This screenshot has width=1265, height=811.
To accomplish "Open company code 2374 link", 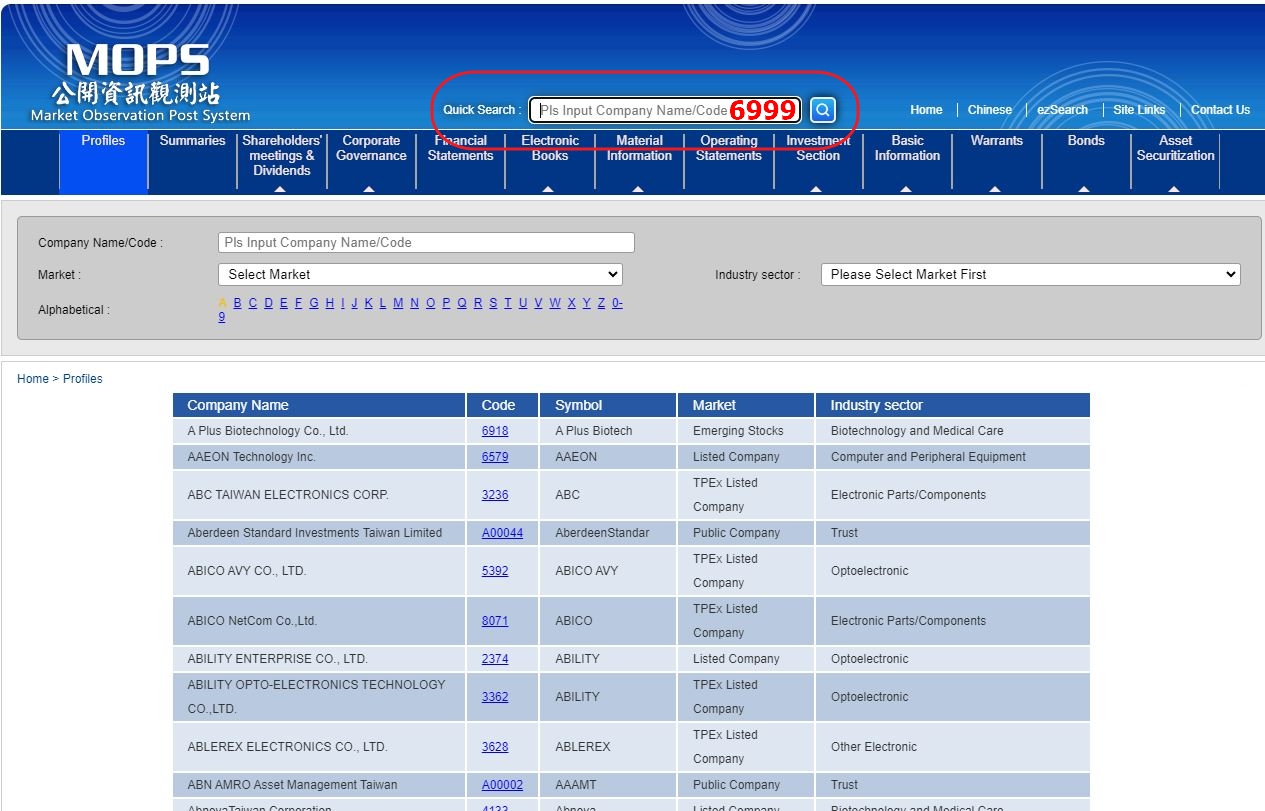I will coord(495,659).
